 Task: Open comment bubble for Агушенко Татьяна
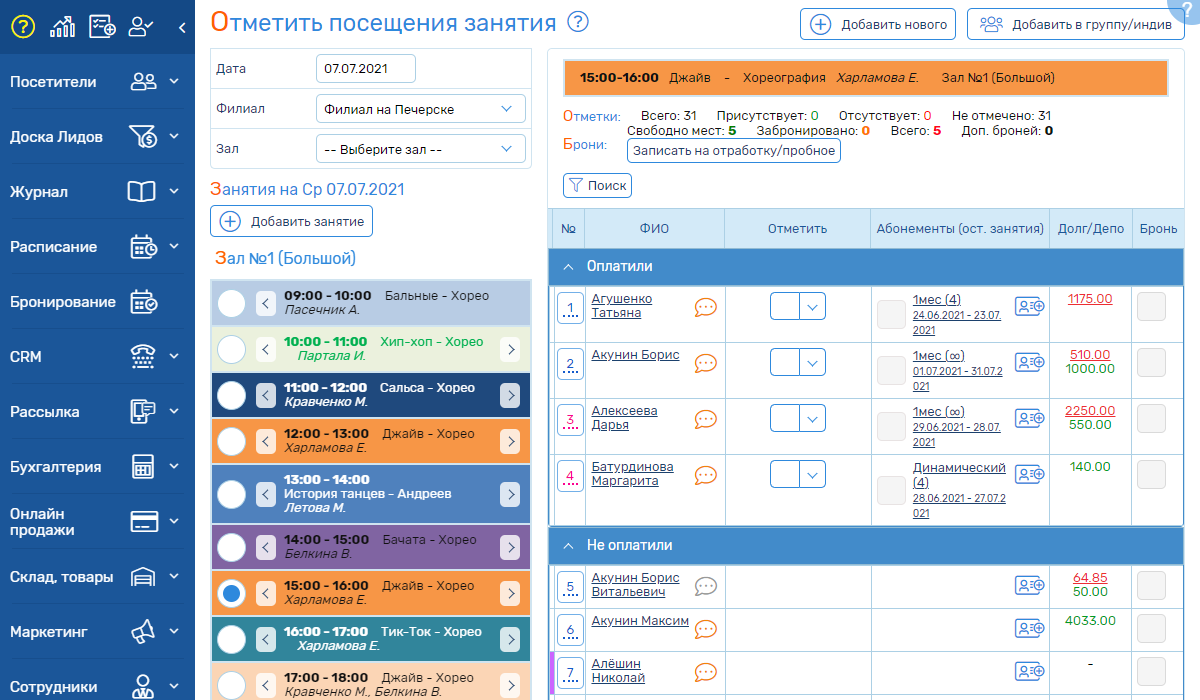(x=706, y=307)
